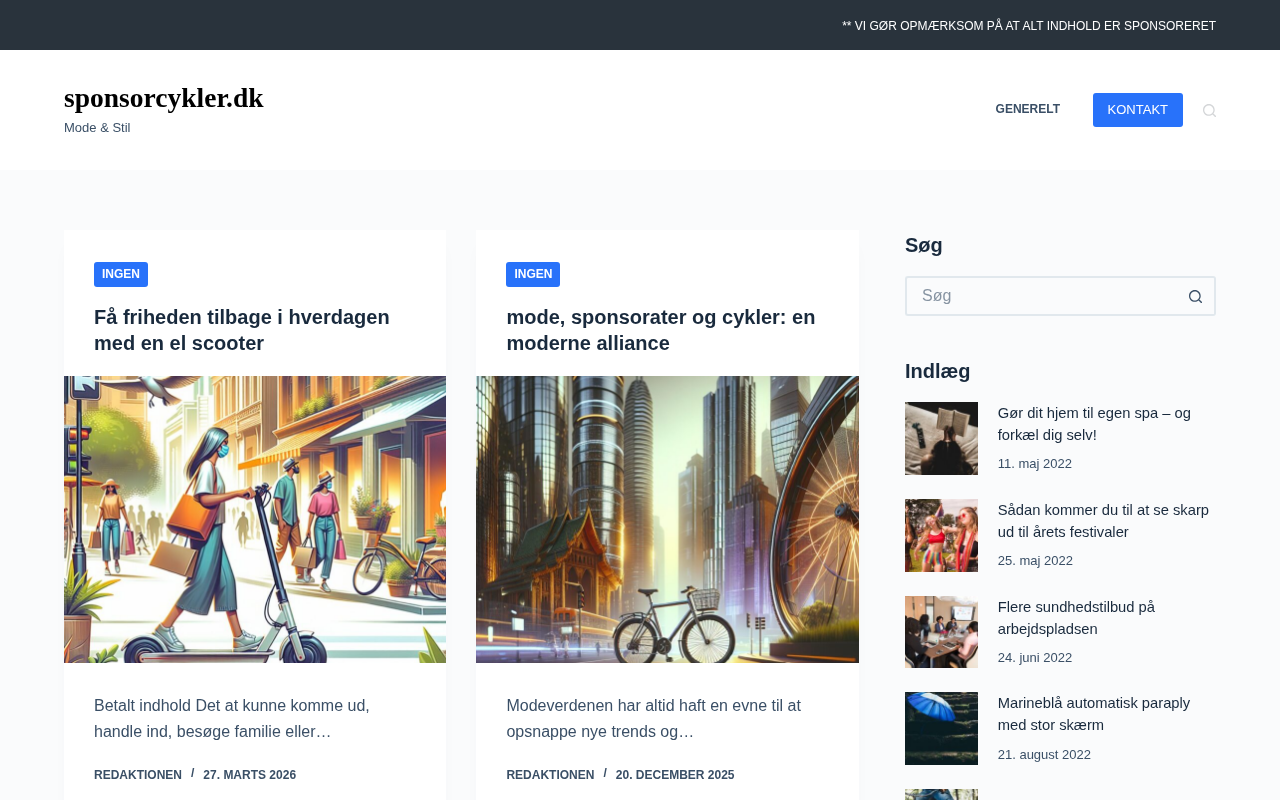Open the el scooter article title

click(242, 330)
